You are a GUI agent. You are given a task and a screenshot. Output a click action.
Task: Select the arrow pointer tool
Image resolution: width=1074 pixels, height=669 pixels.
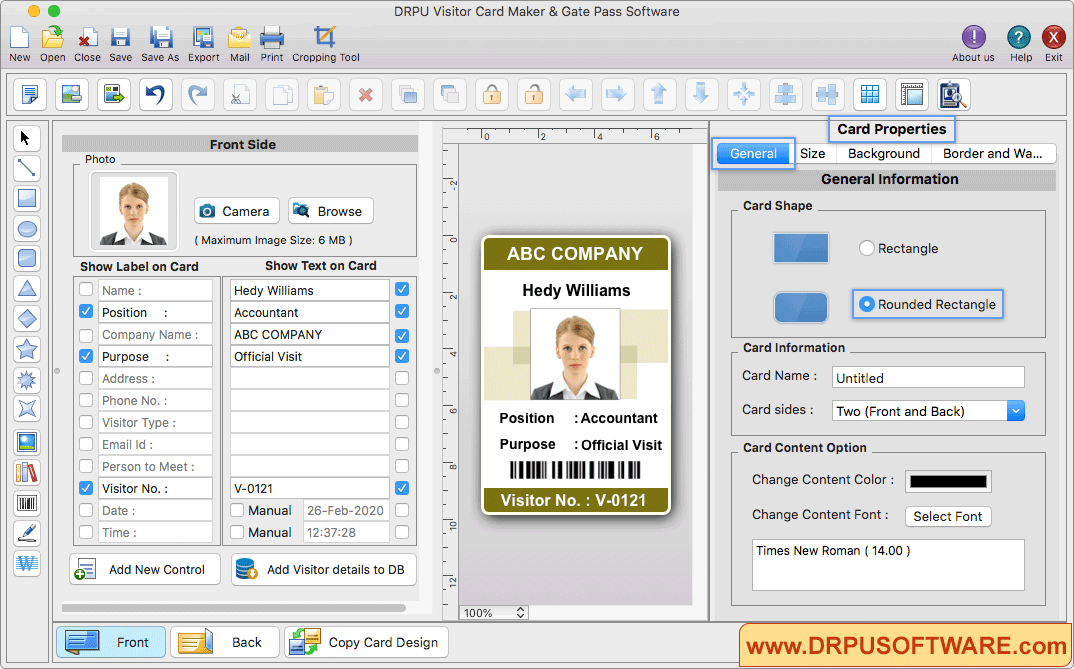(x=27, y=138)
